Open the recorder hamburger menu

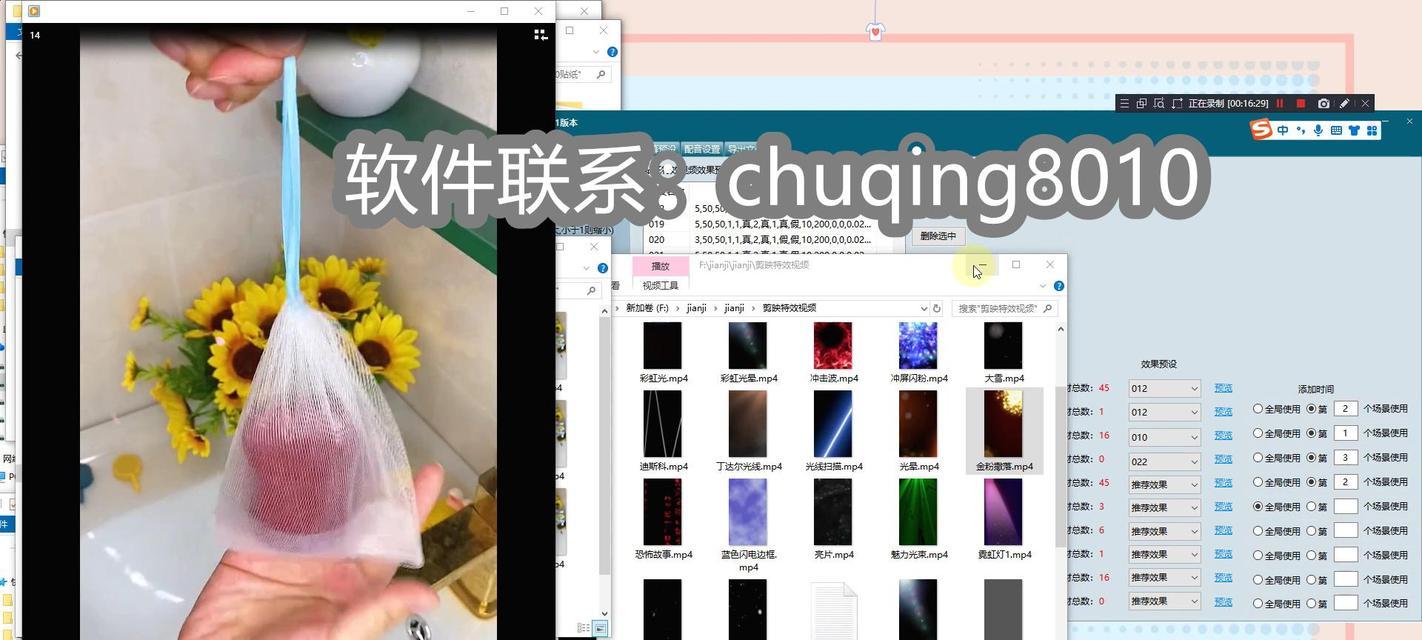(1124, 103)
